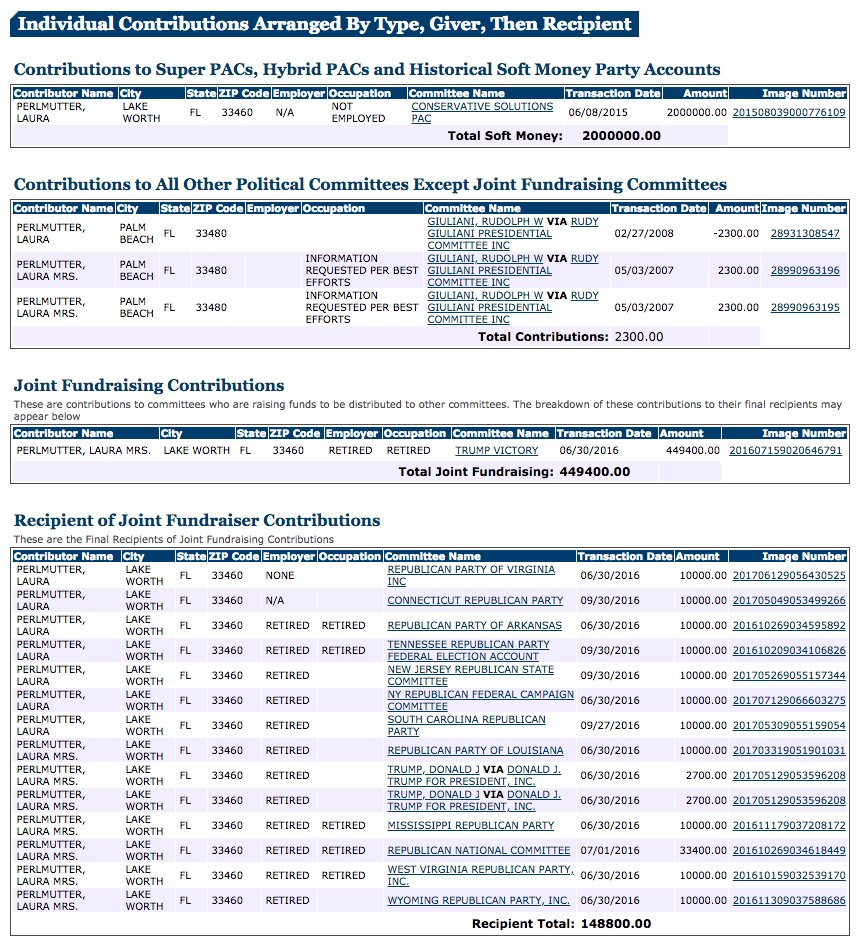Open Tennessee Republican Party Federal Election Account
Viewport: 864px width, 947px height.
coord(469,650)
